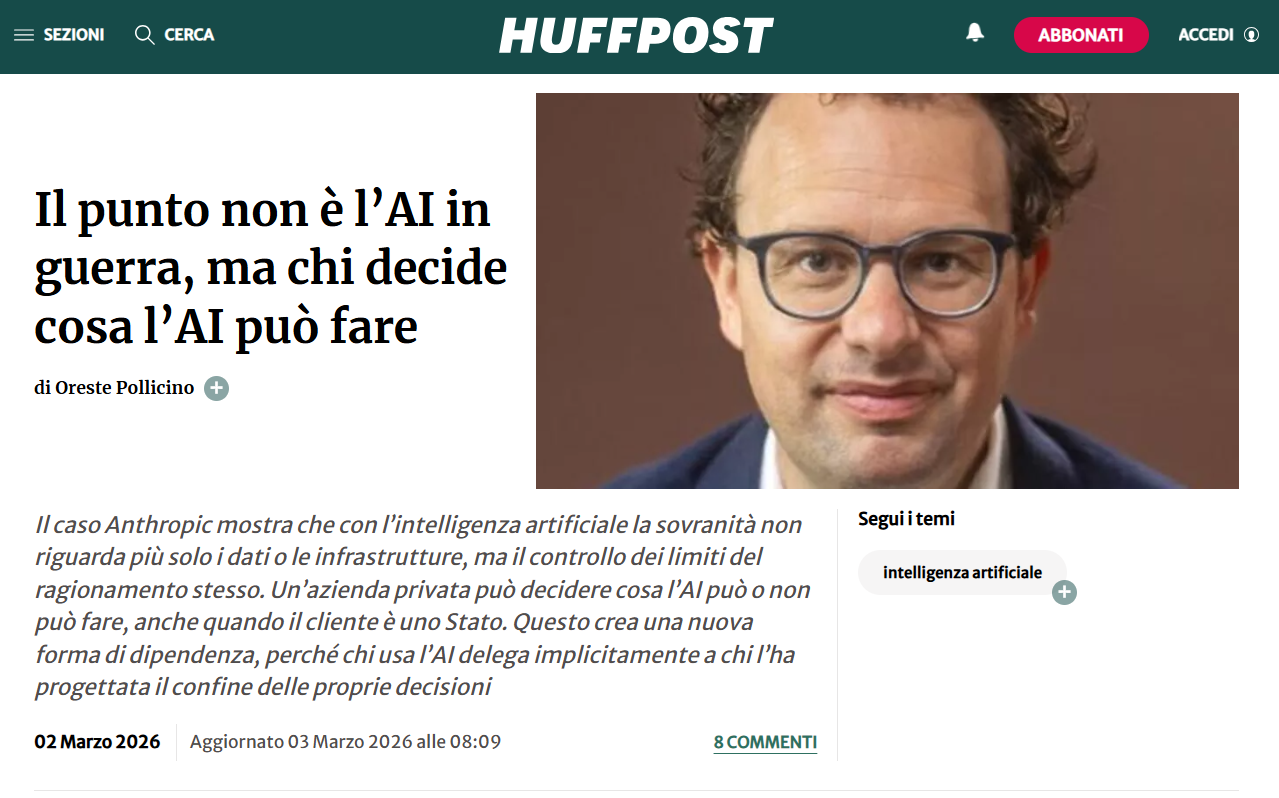Click the italic article summary paragraph
The image size is (1279, 798).
(422, 606)
